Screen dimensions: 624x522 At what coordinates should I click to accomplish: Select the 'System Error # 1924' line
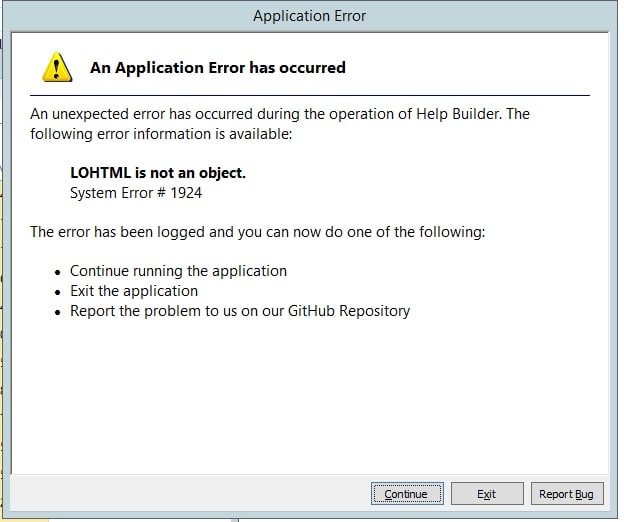[136, 193]
